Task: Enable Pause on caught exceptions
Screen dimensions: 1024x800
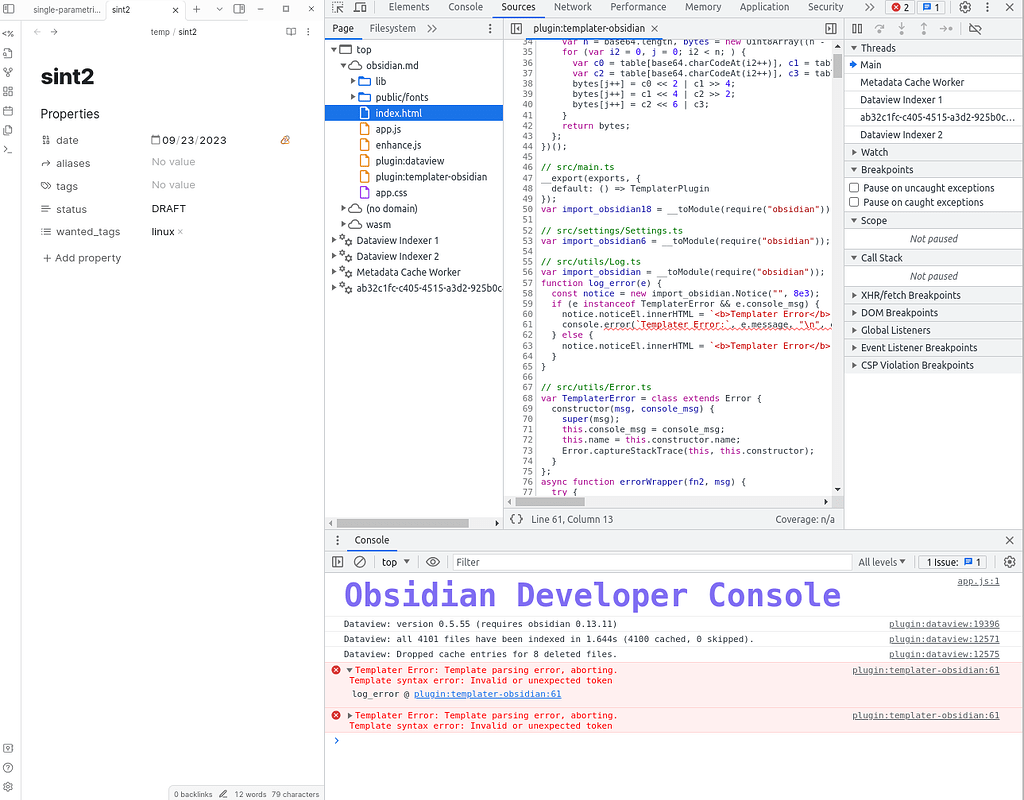Action: [856, 202]
